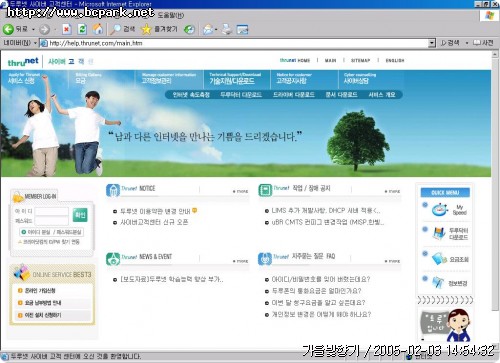
Task: Click the My Speed quick menu icon
Action: (x=440, y=210)
